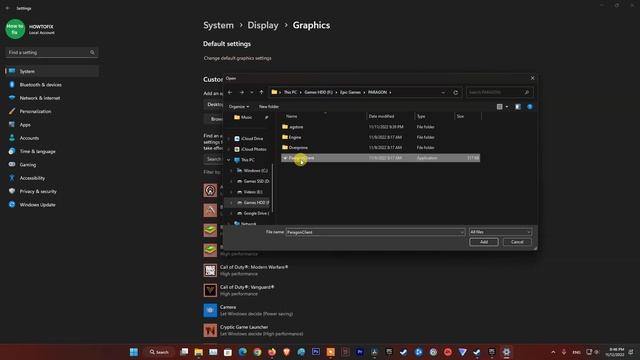Select the ParagonClient application file
Screen dimensions: 640x360
pos(380,158)
